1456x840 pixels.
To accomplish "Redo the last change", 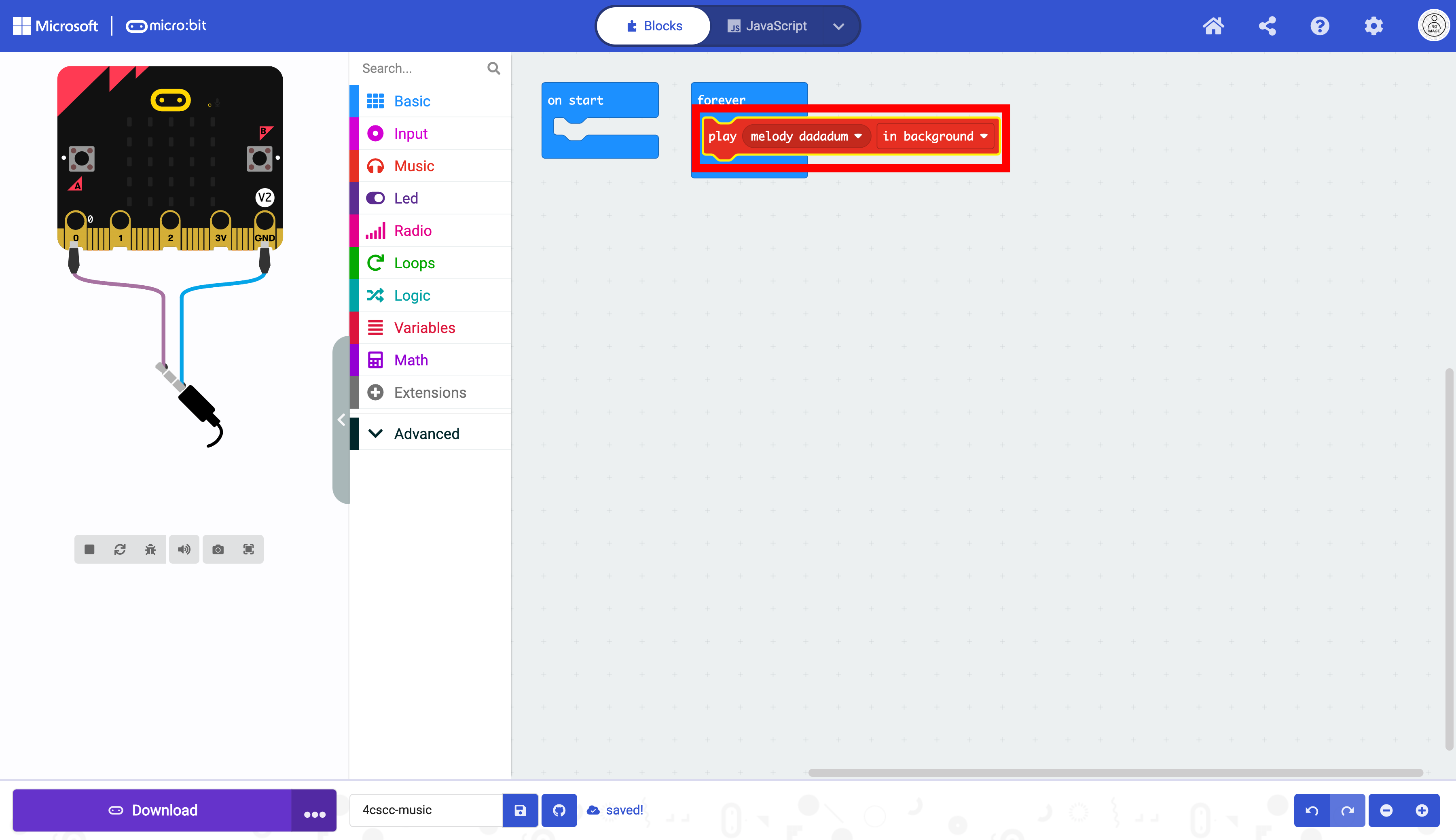I will (1347, 810).
